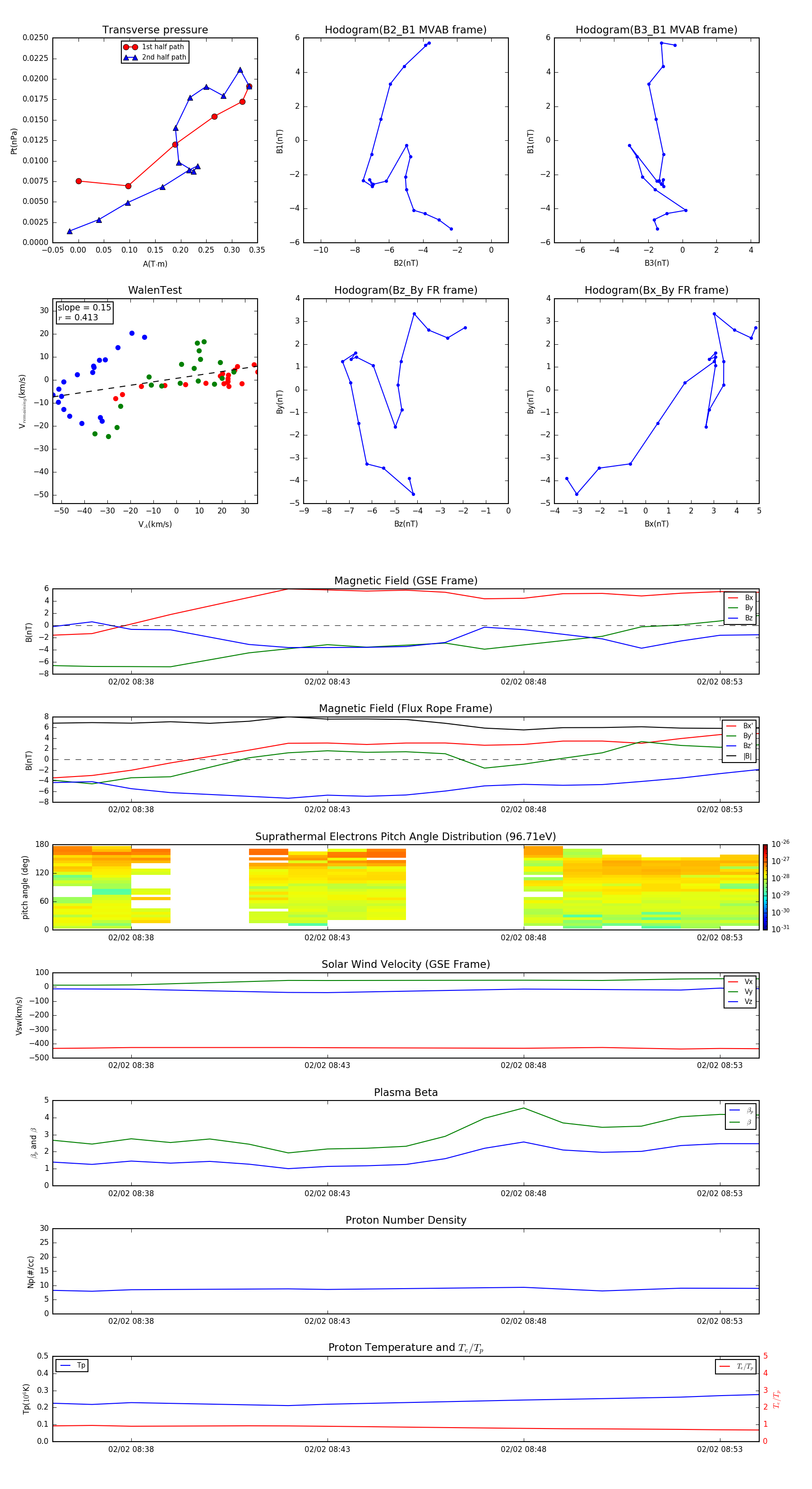
Task: Click the "Suprathermal Electrons Pitch Angle Distribution (96.71eV)" title
Action: (406, 837)
